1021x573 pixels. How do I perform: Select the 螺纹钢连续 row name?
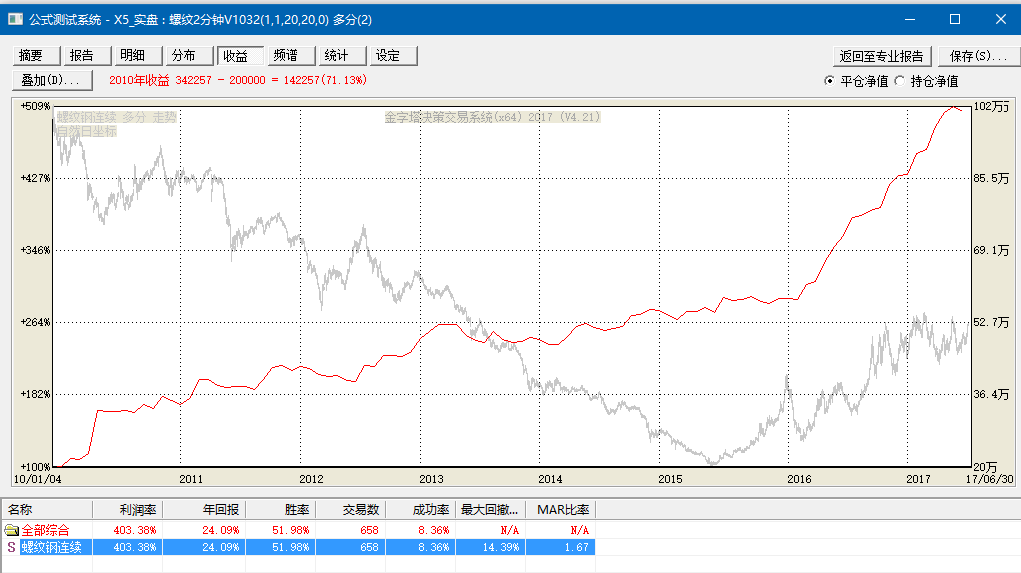(x=51, y=547)
